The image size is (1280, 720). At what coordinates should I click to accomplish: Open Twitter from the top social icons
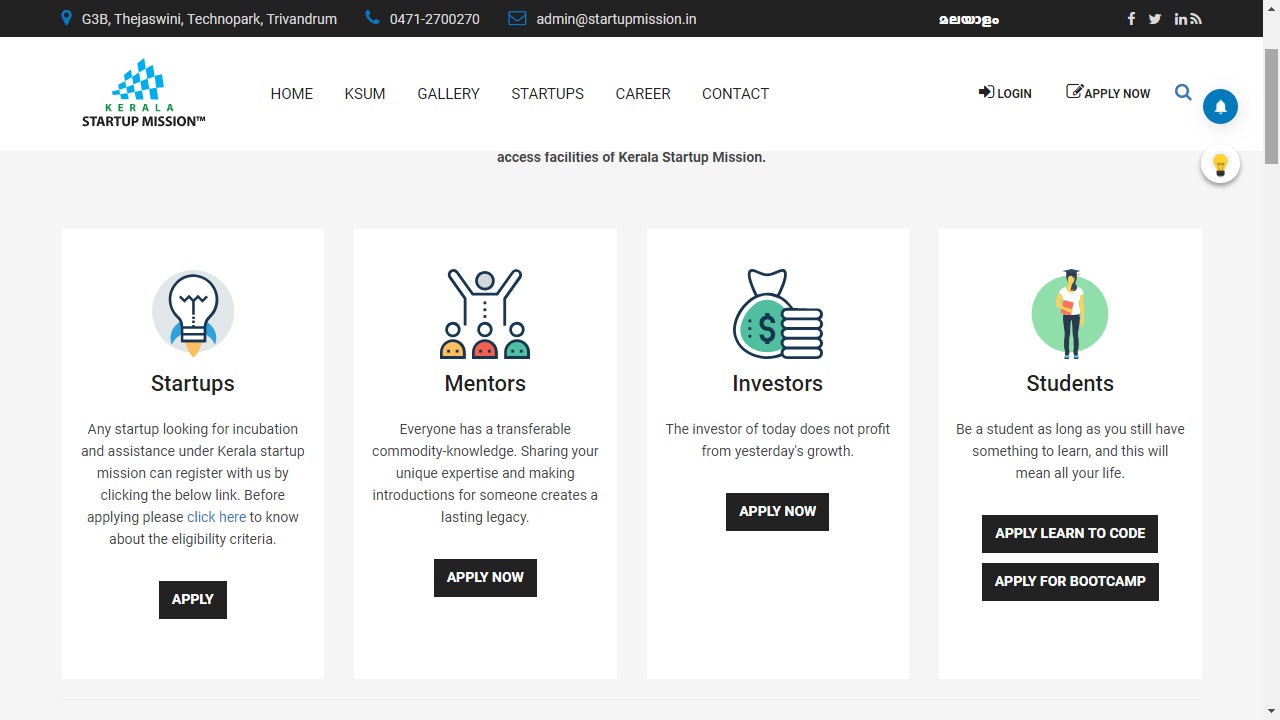point(1155,18)
